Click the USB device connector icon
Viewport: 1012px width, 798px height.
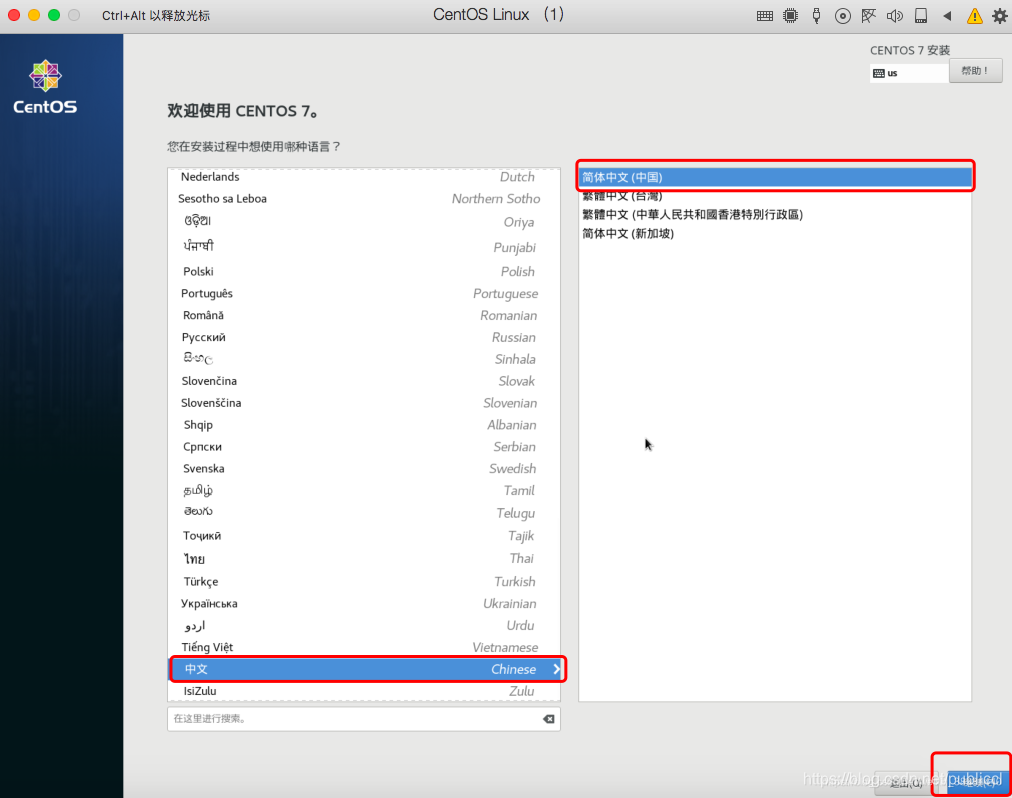[x=816, y=16]
